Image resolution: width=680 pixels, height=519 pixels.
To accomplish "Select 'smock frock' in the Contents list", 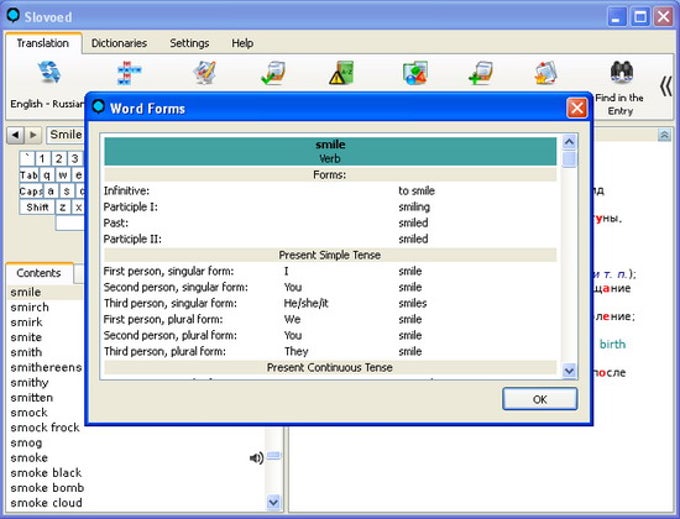I will coord(45,428).
